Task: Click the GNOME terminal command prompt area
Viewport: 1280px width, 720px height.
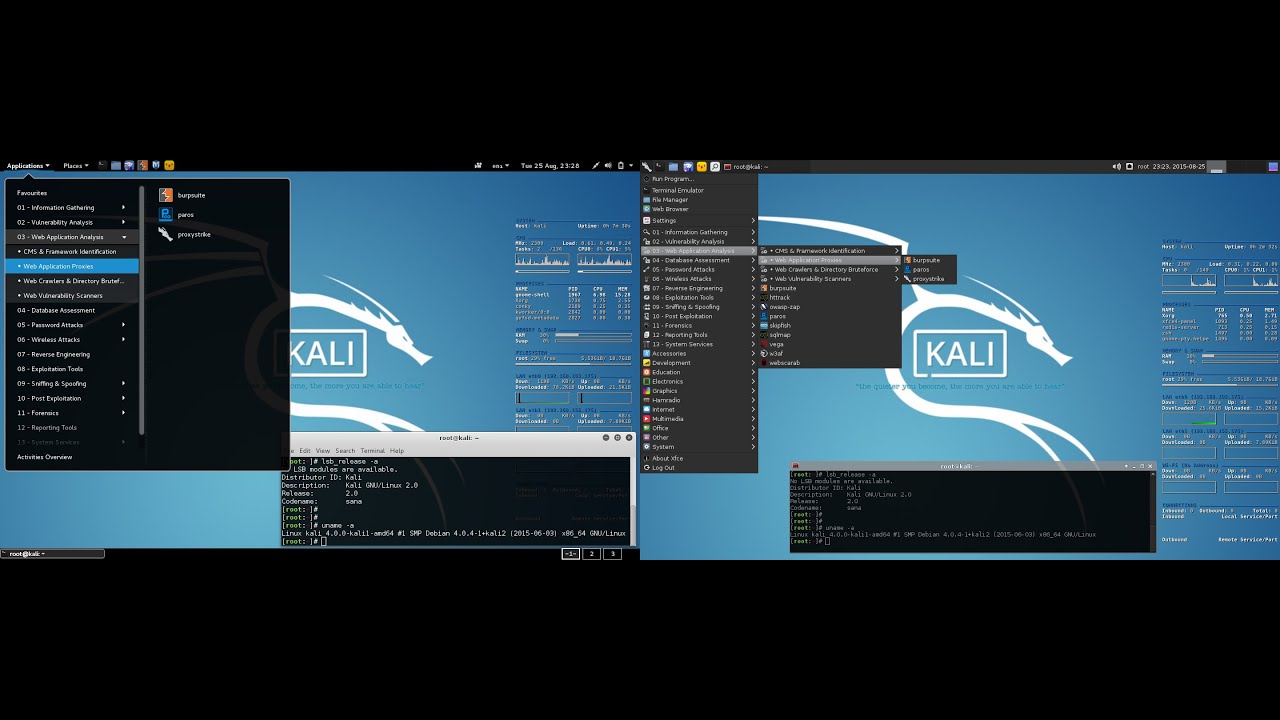Action: 455,501
